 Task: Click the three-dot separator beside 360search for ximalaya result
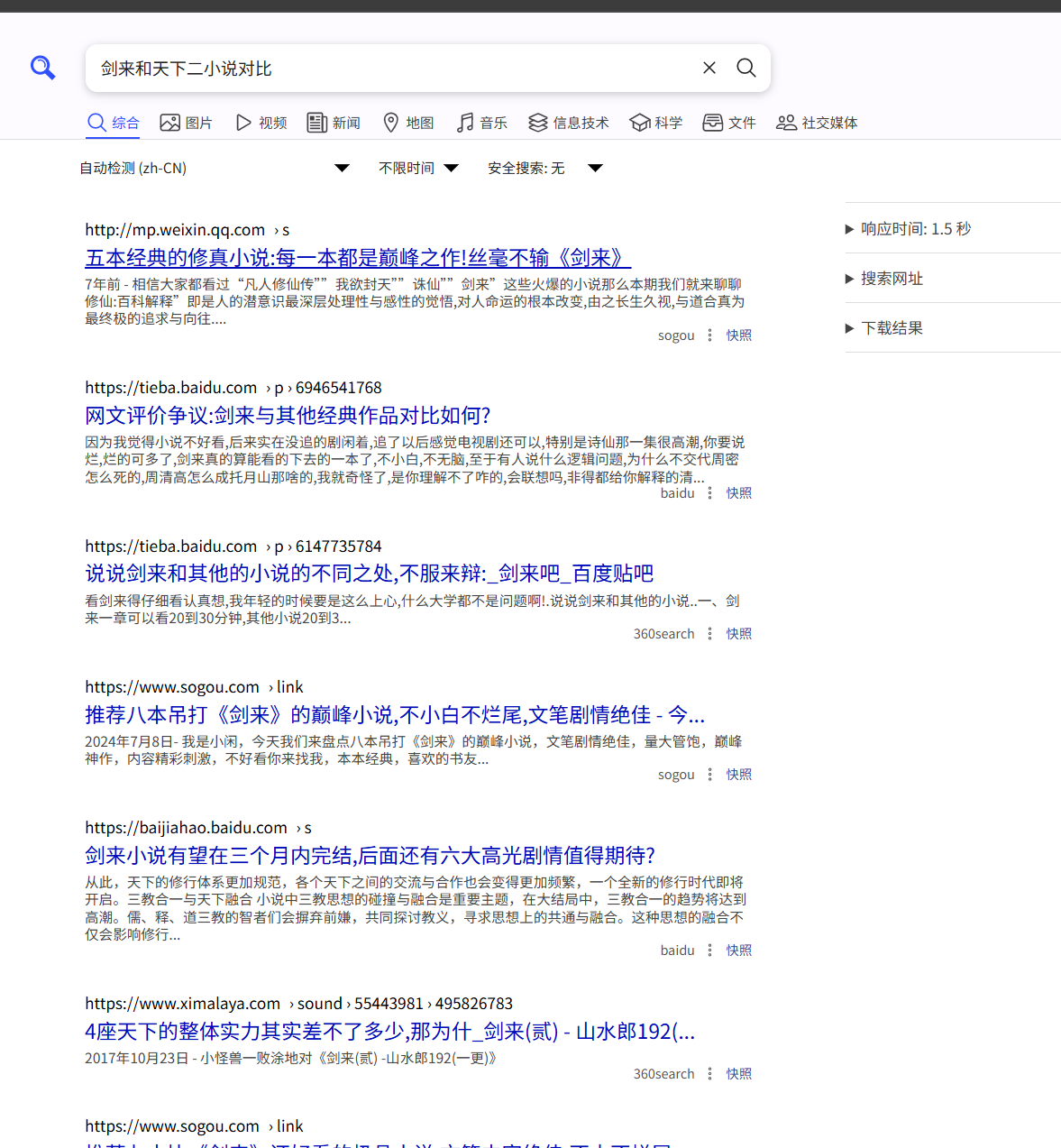tap(710, 1074)
